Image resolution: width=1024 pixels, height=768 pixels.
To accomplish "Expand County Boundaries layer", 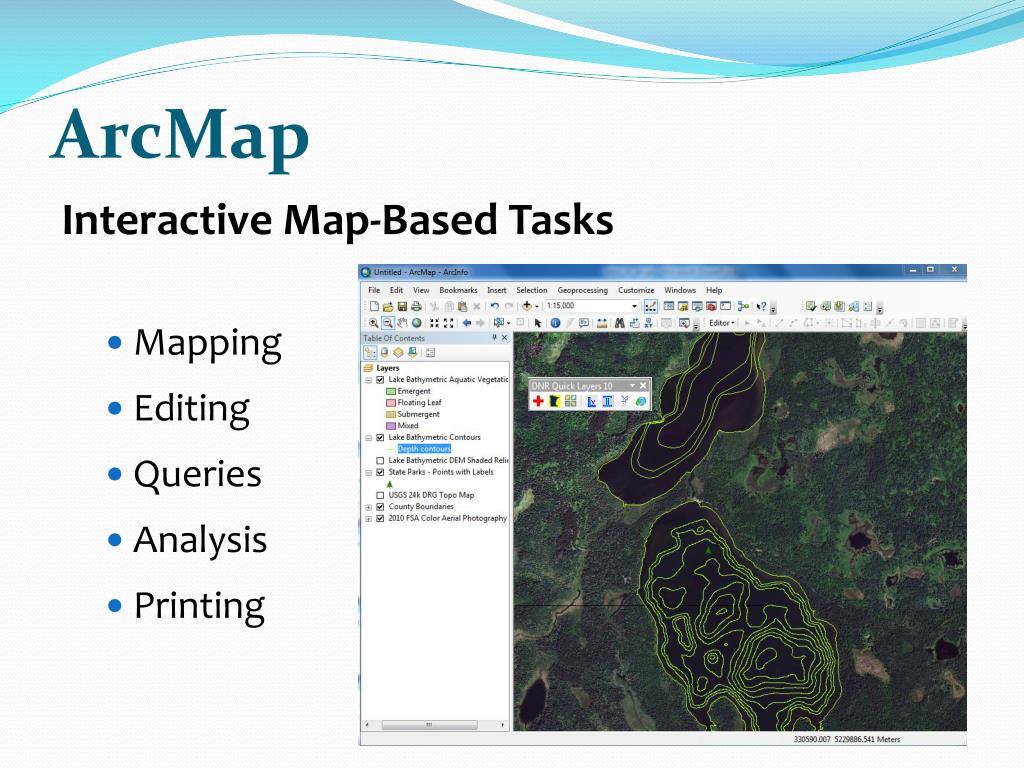I will coord(368,507).
